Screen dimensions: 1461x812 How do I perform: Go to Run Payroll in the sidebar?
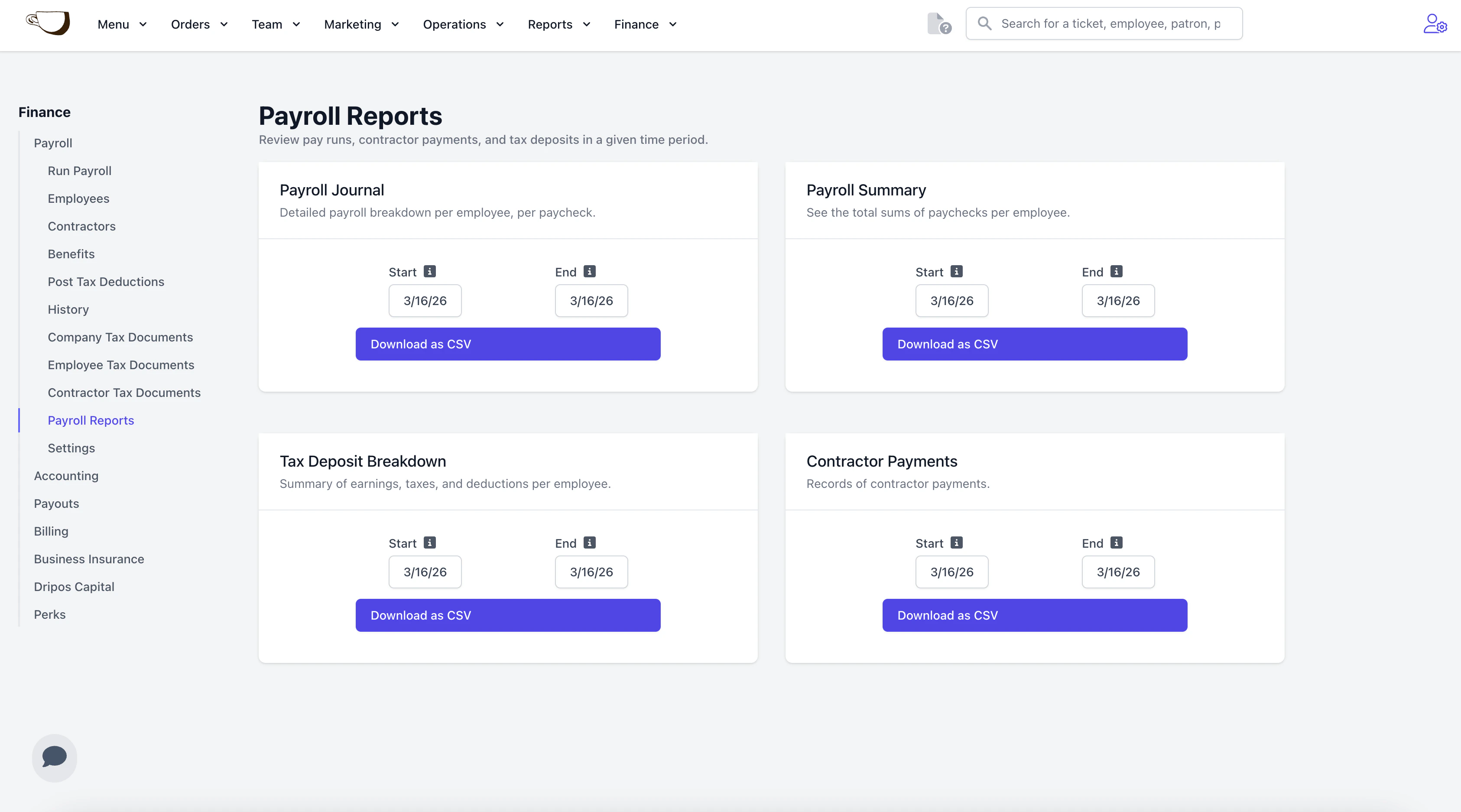[79, 171]
